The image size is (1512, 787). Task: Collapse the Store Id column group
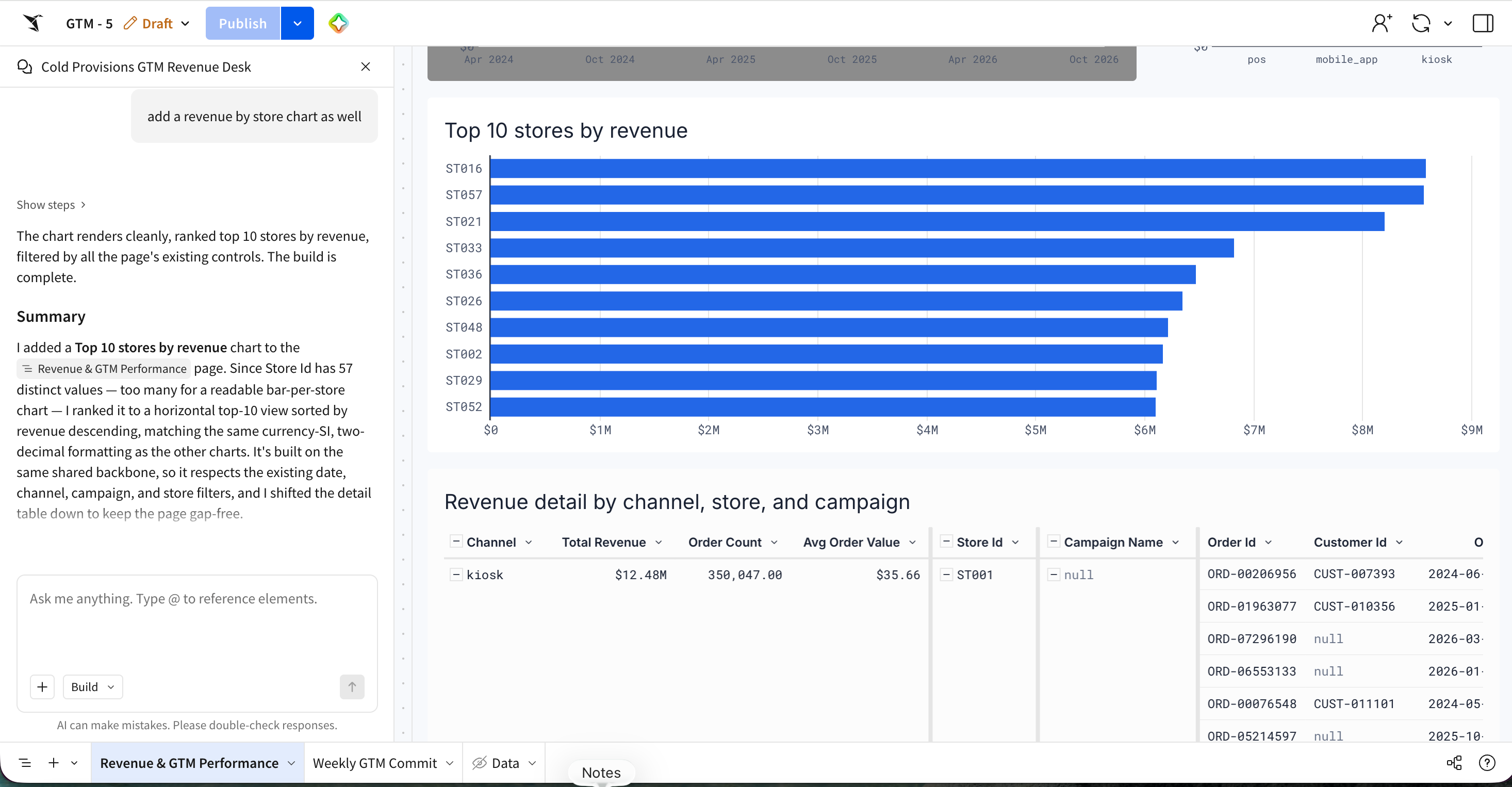946,541
